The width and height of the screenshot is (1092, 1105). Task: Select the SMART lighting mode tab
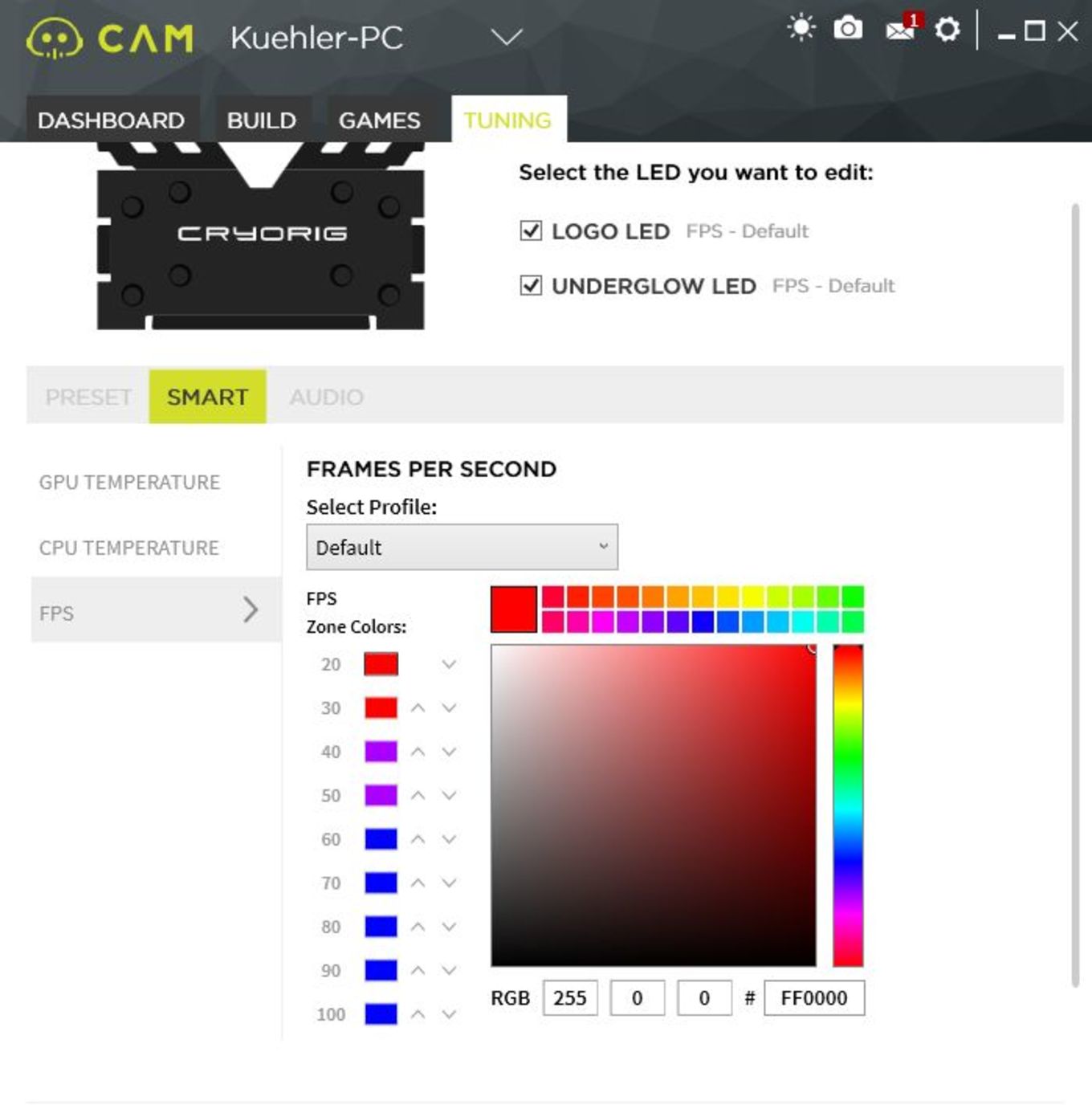point(207,396)
